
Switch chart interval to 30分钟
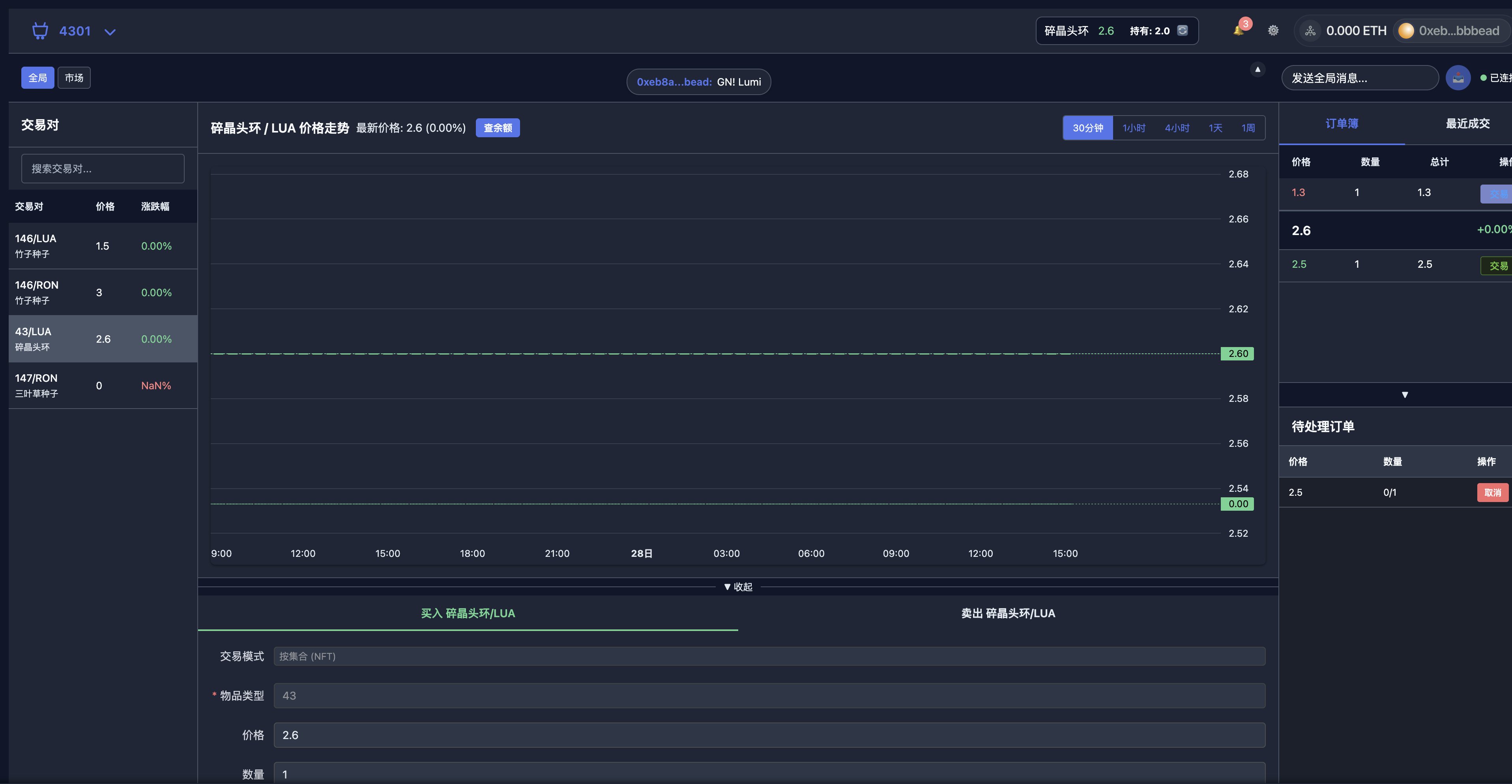point(1087,128)
